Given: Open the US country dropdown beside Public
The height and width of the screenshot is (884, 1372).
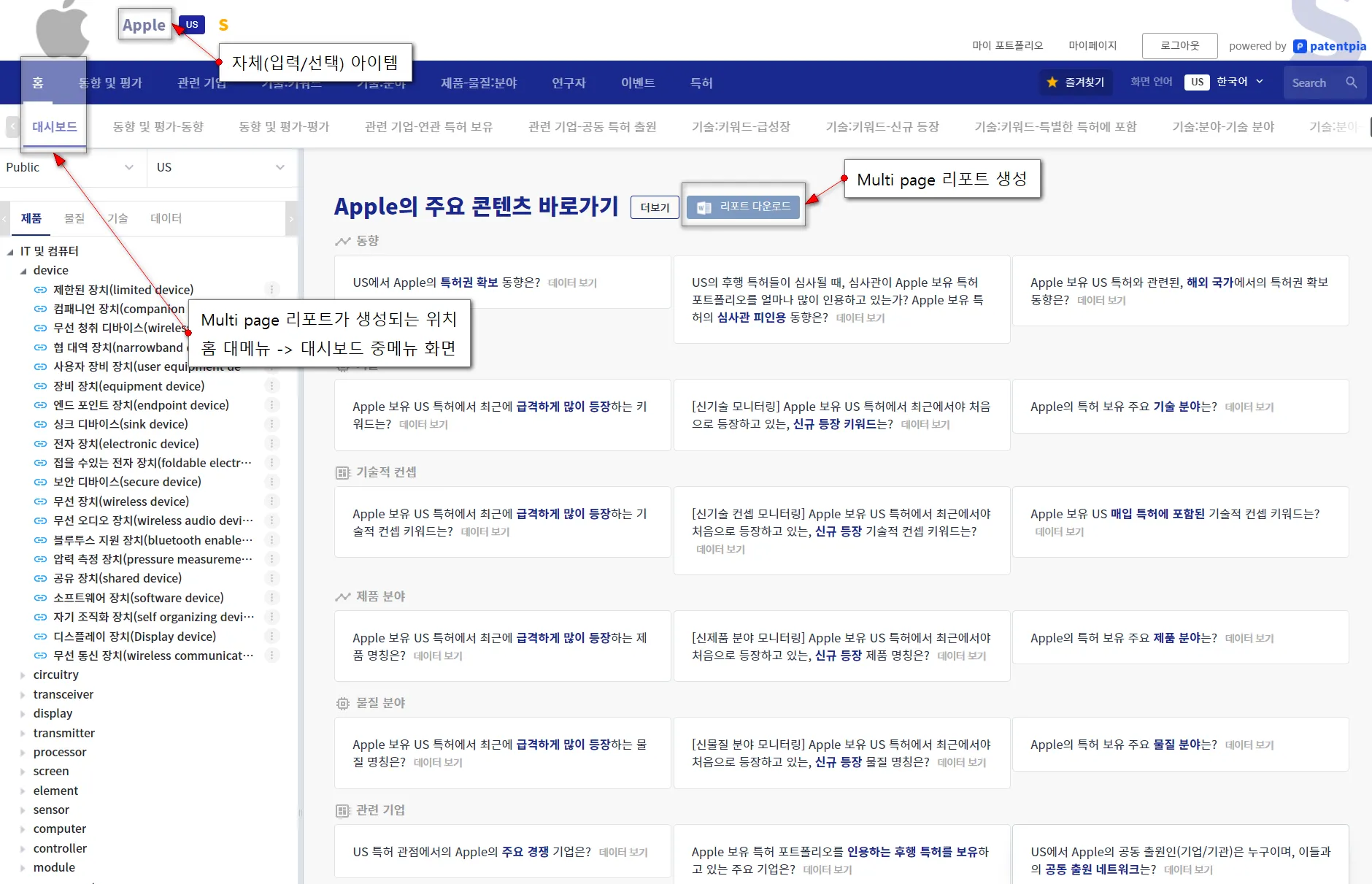Looking at the screenshot, I should [220, 167].
